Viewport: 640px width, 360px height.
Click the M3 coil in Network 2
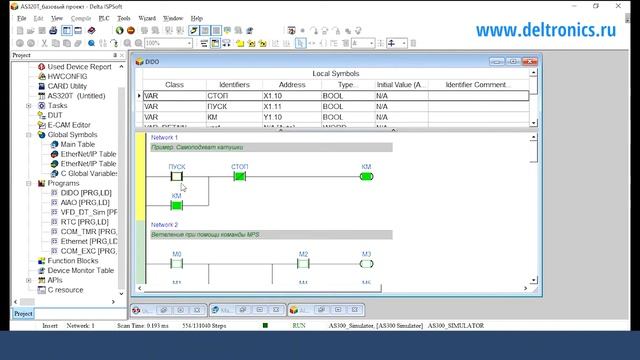366,264
